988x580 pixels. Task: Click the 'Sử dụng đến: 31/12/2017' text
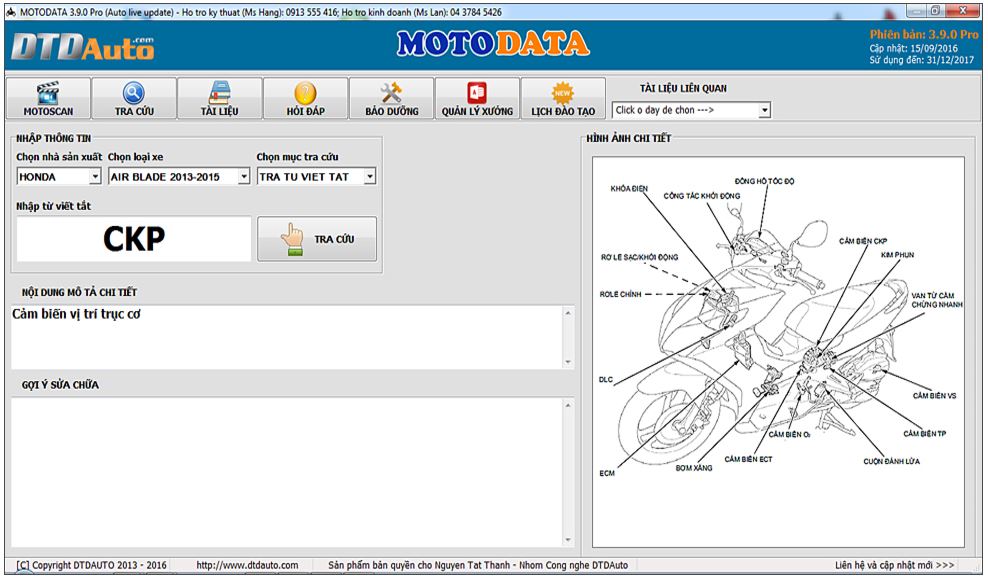click(922, 61)
